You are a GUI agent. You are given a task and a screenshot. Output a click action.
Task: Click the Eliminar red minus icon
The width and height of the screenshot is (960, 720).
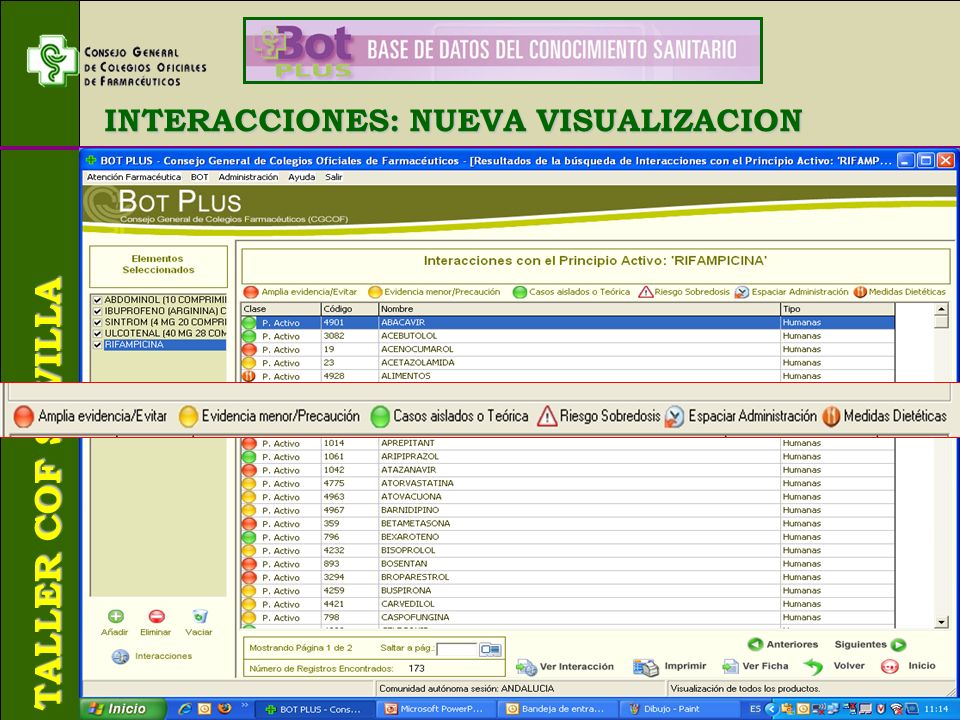coord(156,617)
